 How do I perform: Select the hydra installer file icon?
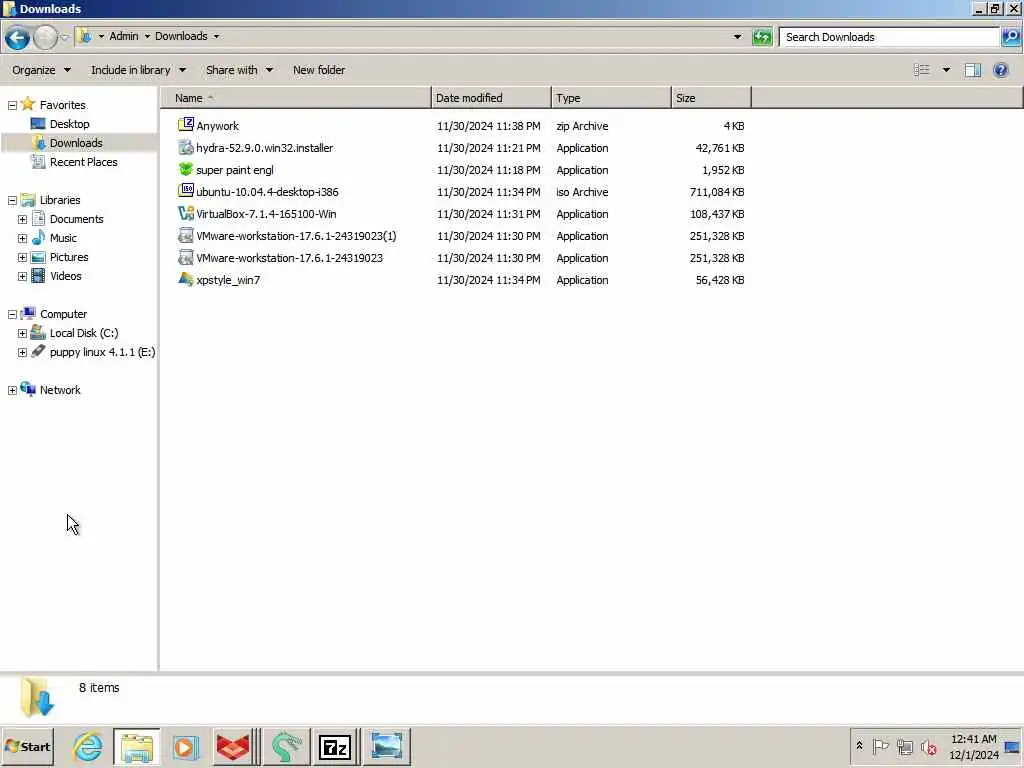point(185,148)
